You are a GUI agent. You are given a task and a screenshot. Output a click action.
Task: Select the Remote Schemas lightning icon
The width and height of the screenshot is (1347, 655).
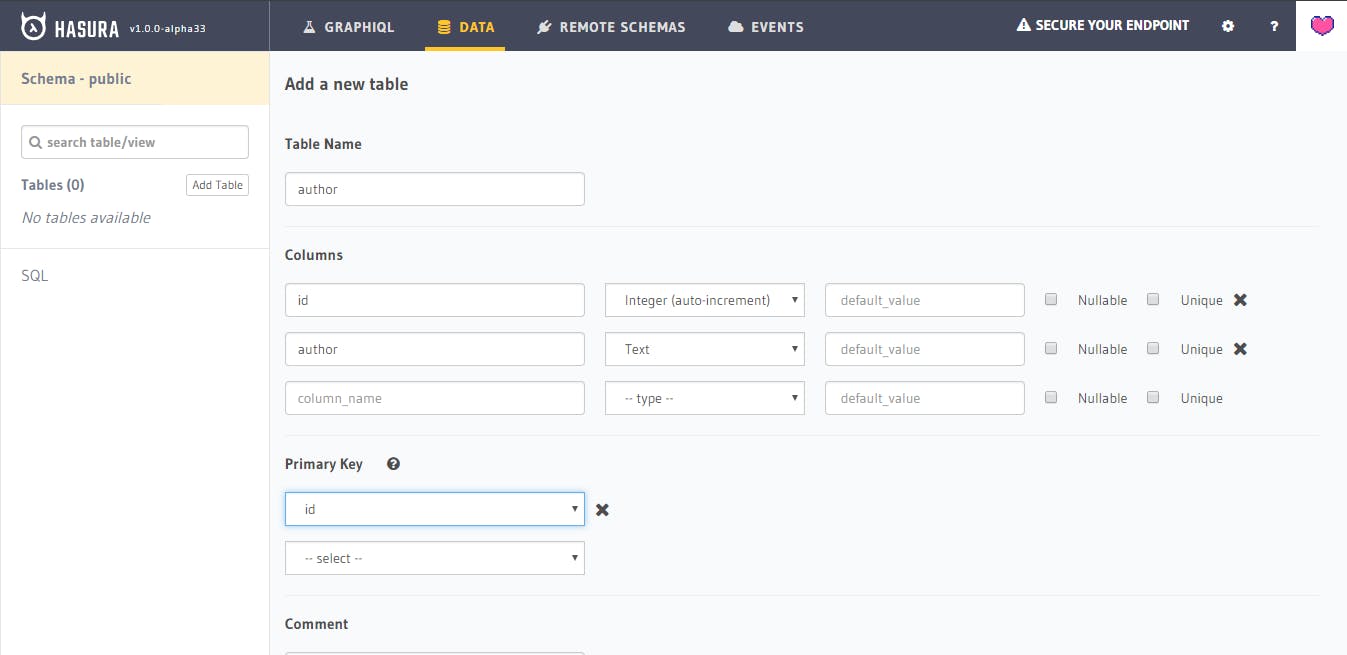[543, 27]
